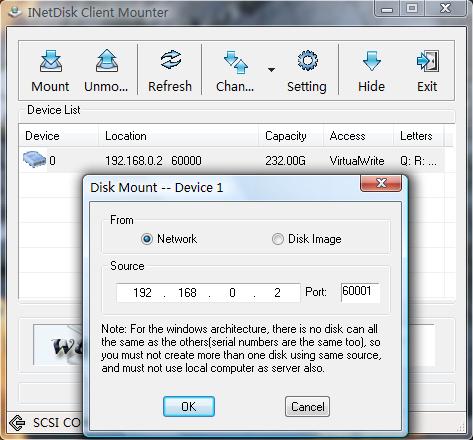Click the first IP octet 192
473x440 pixels.
click(x=142, y=293)
